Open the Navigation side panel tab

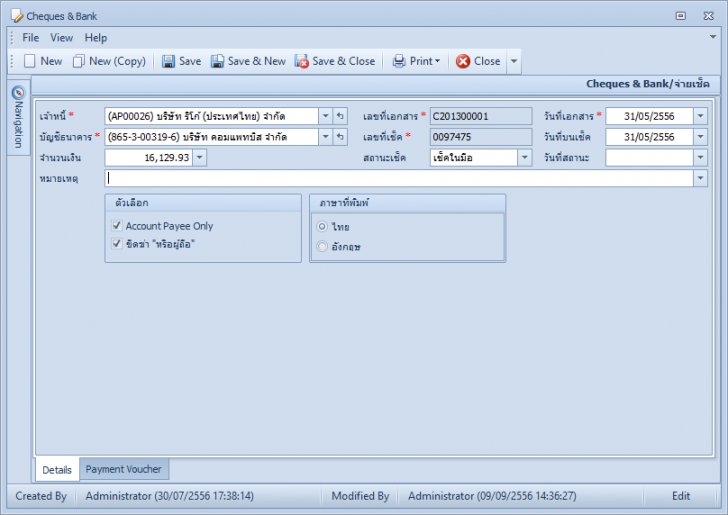coord(18,118)
